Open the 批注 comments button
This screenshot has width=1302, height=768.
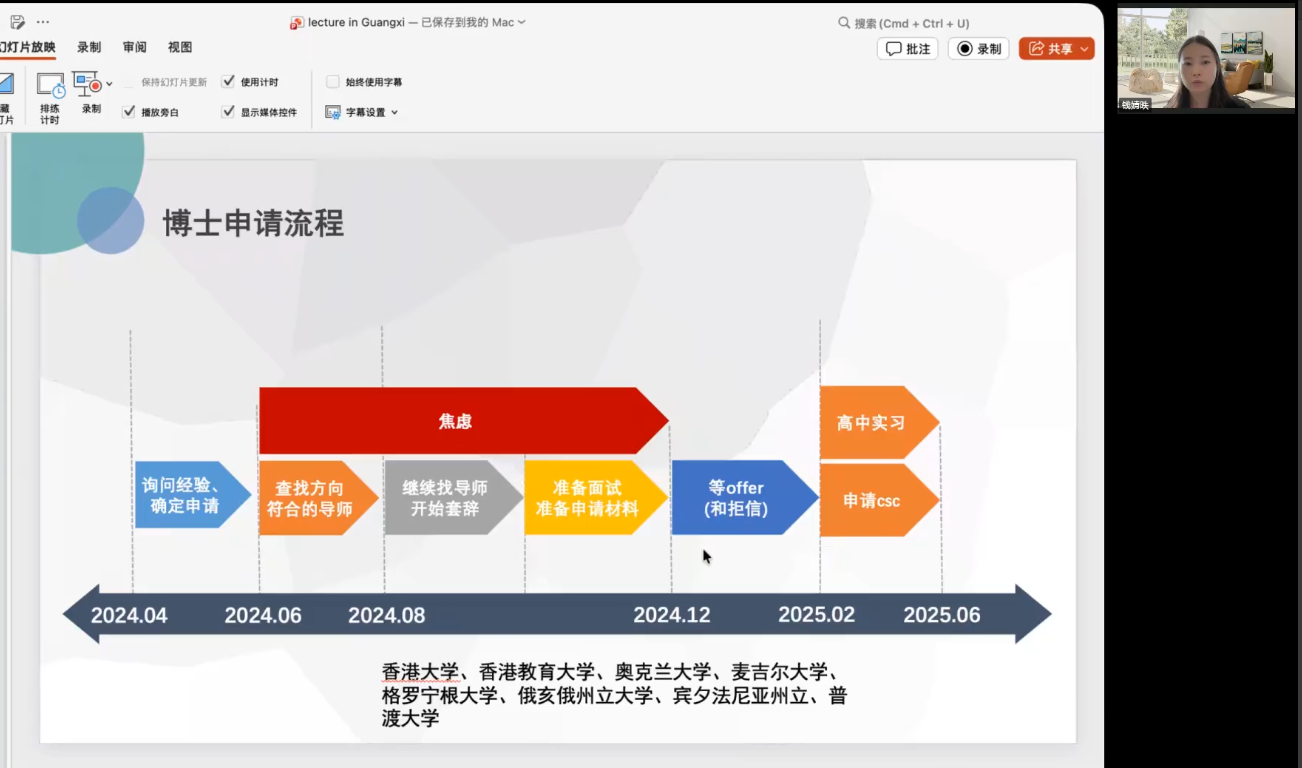pos(907,48)
